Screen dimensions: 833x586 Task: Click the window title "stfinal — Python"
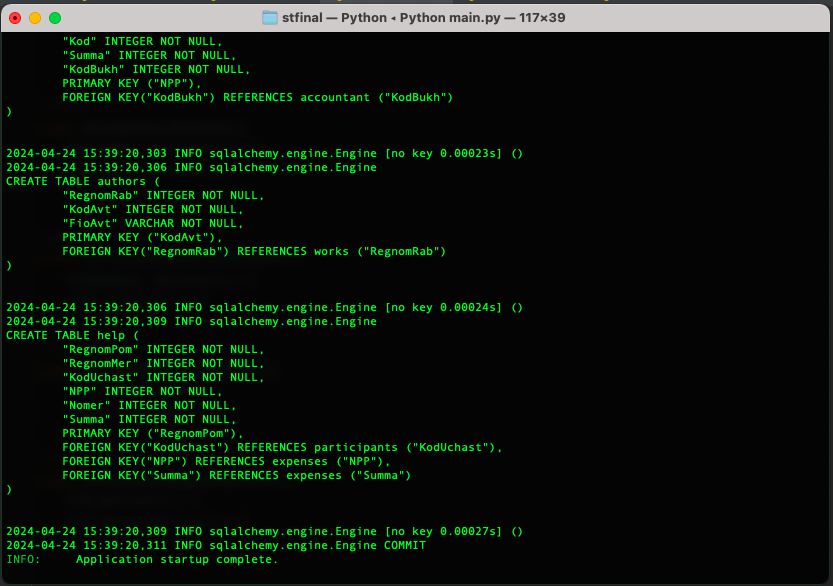pyautogui.click(x=334, y=18)
